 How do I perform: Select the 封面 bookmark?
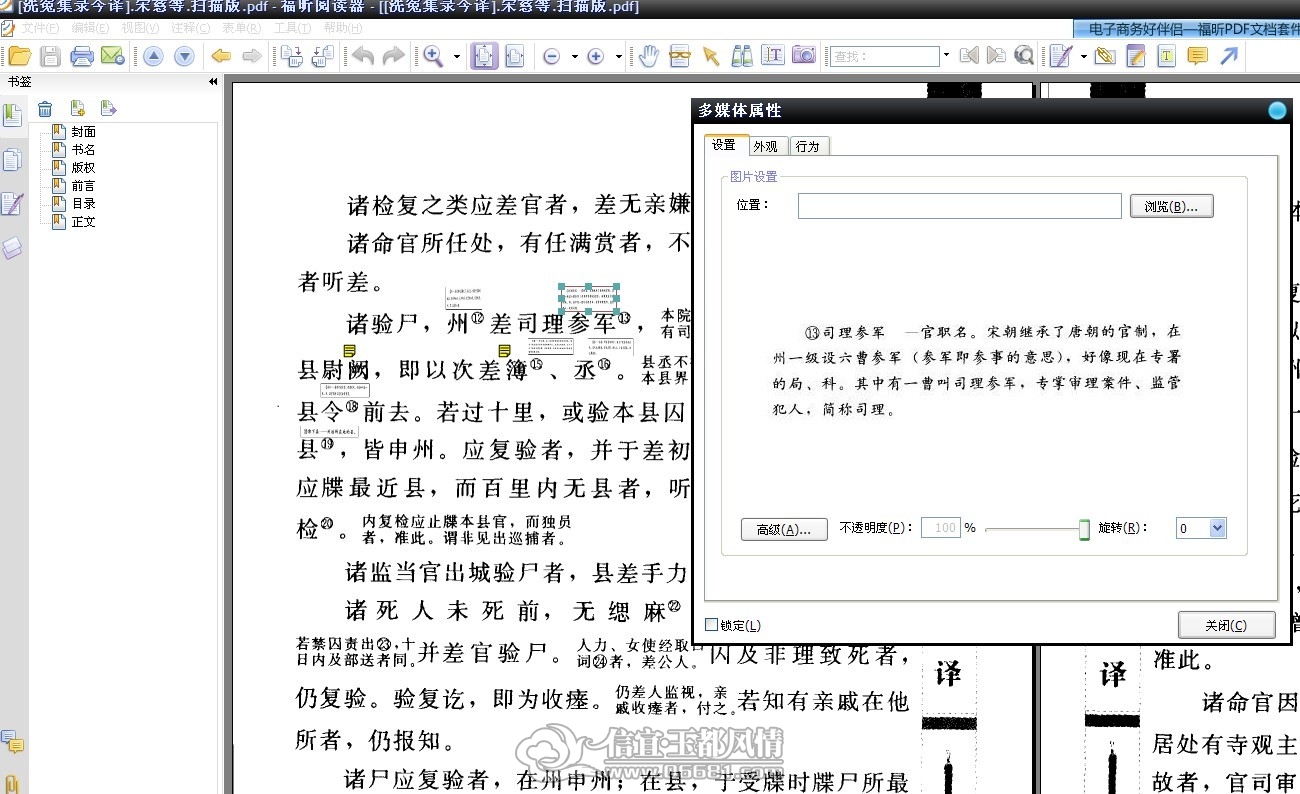tap(84, 131)
